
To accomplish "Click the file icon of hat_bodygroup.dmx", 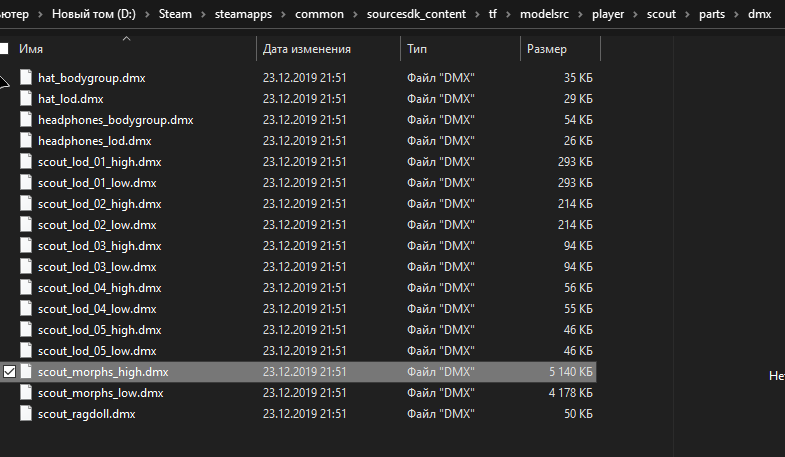I will [26, 78].
